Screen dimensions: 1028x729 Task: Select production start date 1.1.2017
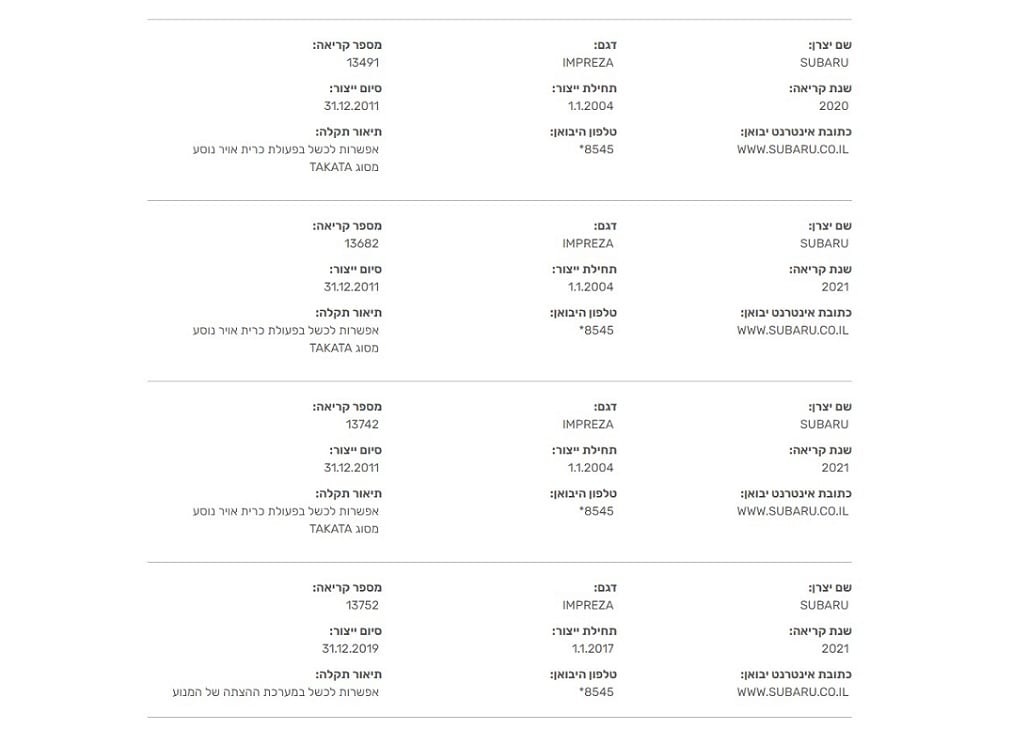(x=590, y=649)
